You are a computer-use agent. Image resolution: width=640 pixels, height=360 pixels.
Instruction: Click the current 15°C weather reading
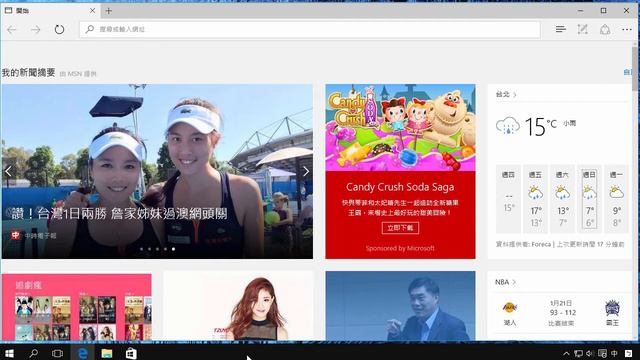540,126
